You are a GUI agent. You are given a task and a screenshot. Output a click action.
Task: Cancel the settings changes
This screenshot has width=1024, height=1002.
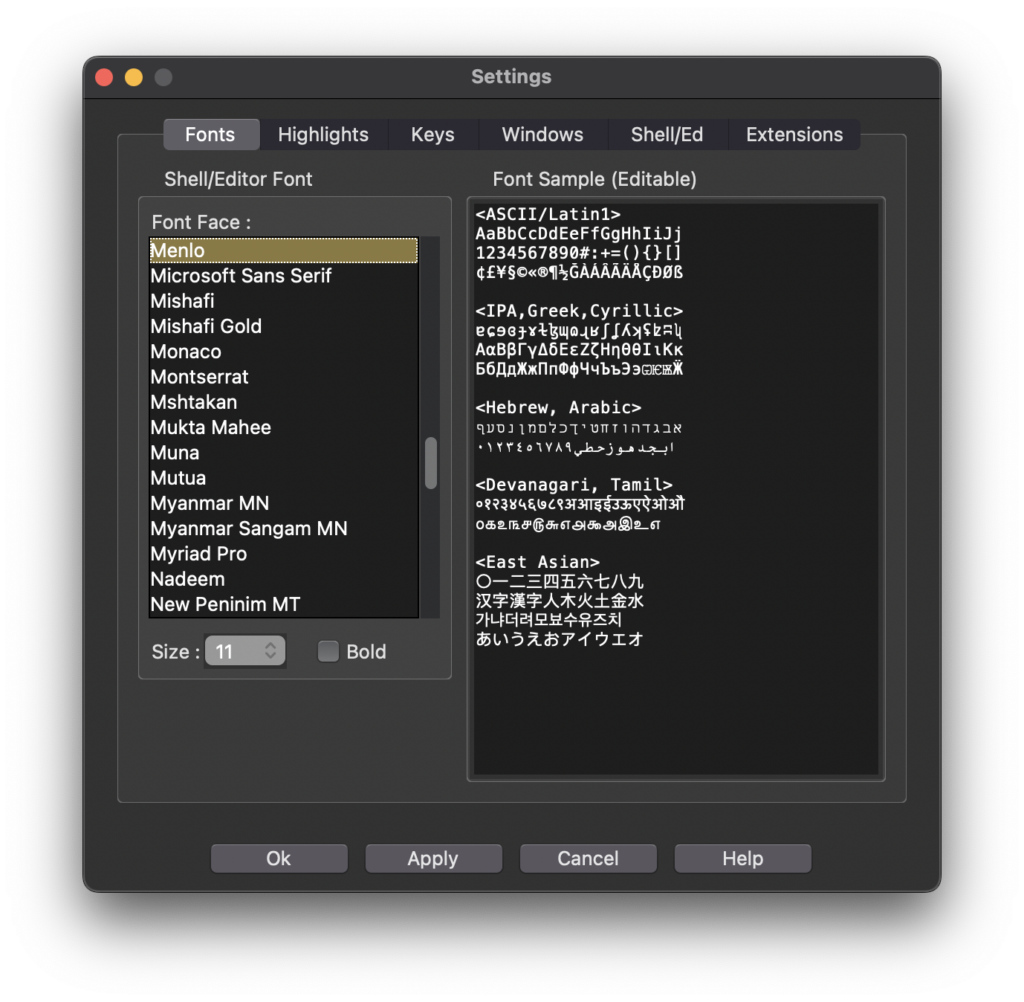click(588, 857)
